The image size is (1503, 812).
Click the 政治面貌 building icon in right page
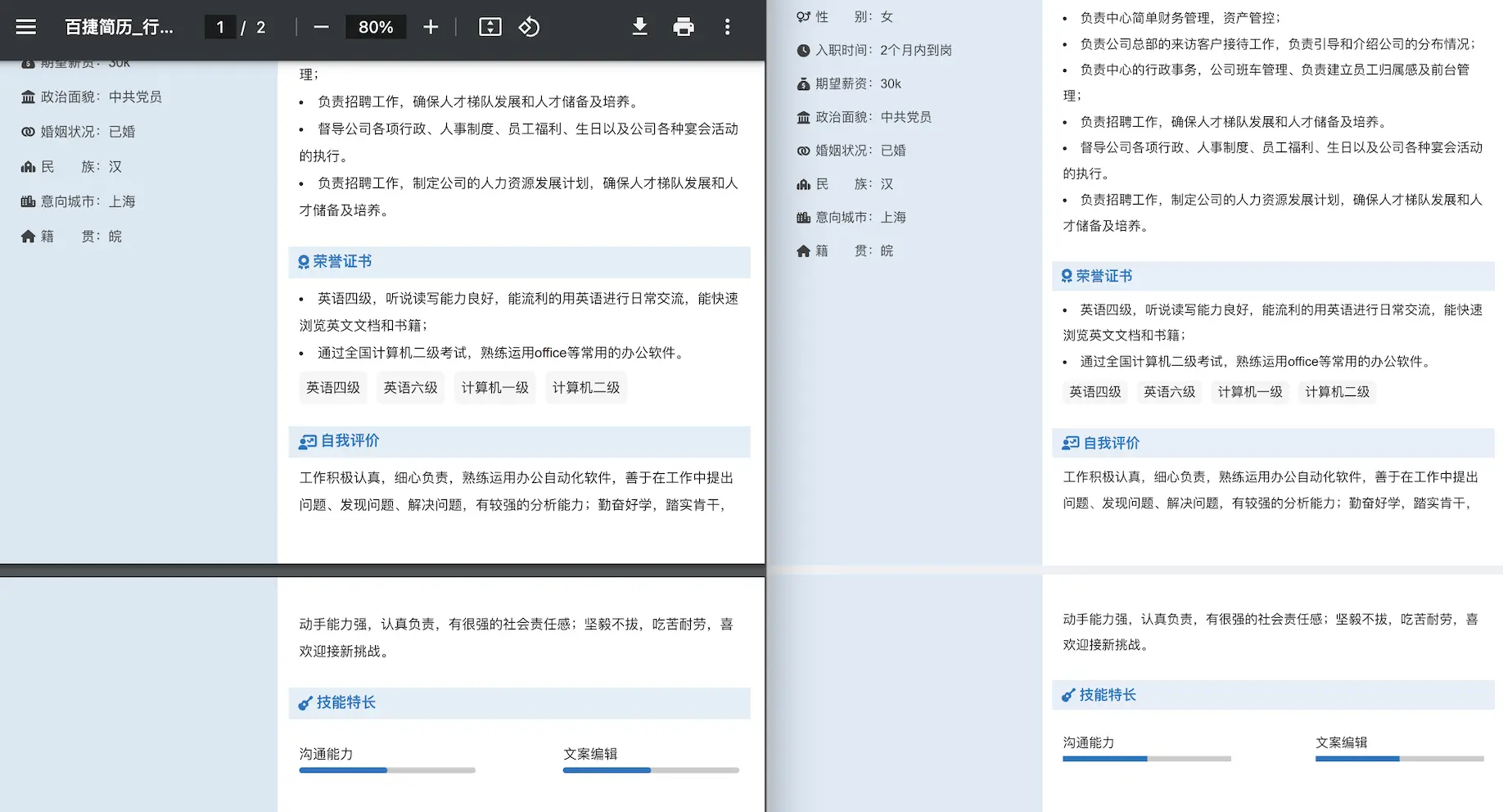click(x=803, y=118)
